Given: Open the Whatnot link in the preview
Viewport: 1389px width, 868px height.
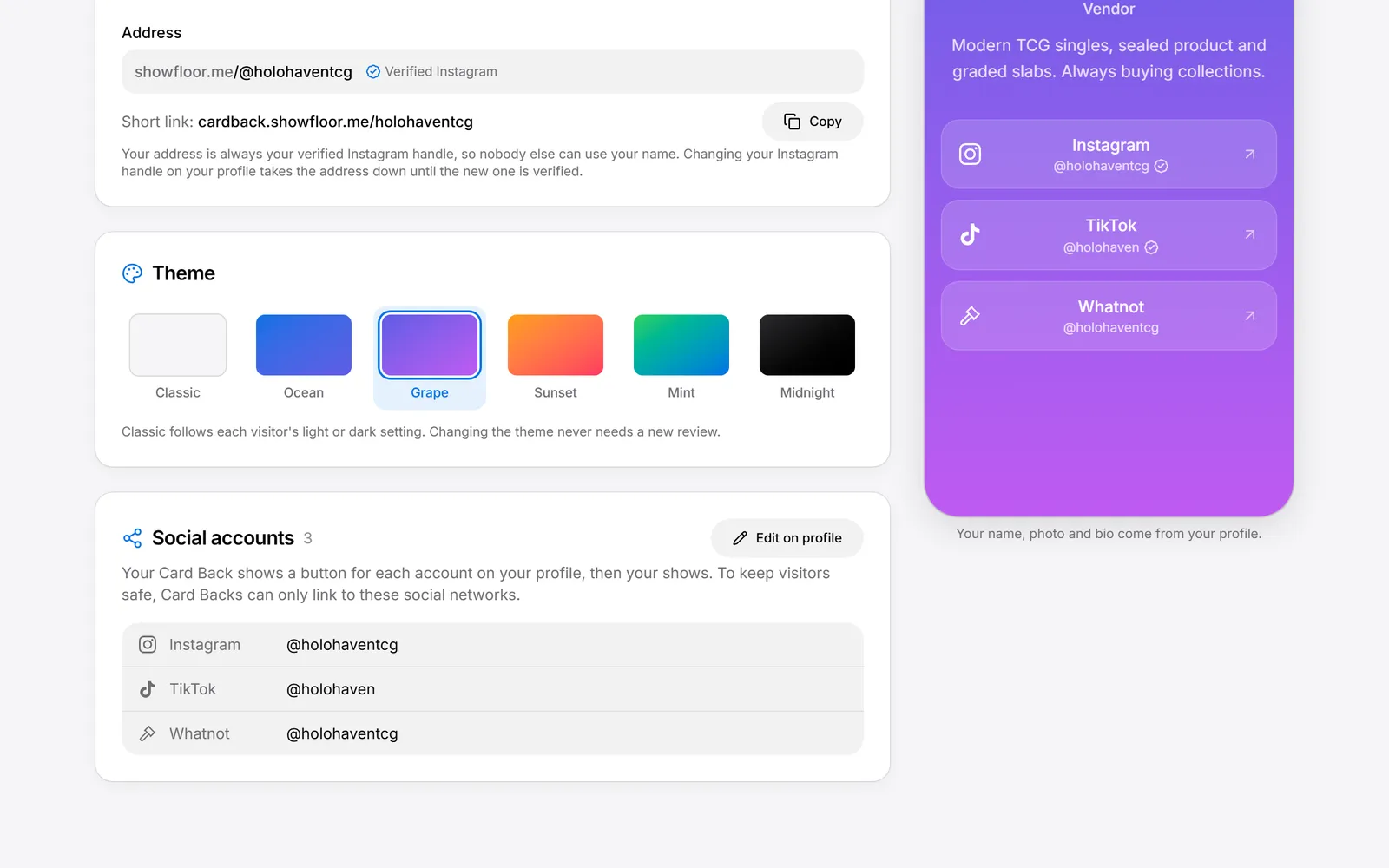Looking at the screenshot, I should click(1109, 316).
